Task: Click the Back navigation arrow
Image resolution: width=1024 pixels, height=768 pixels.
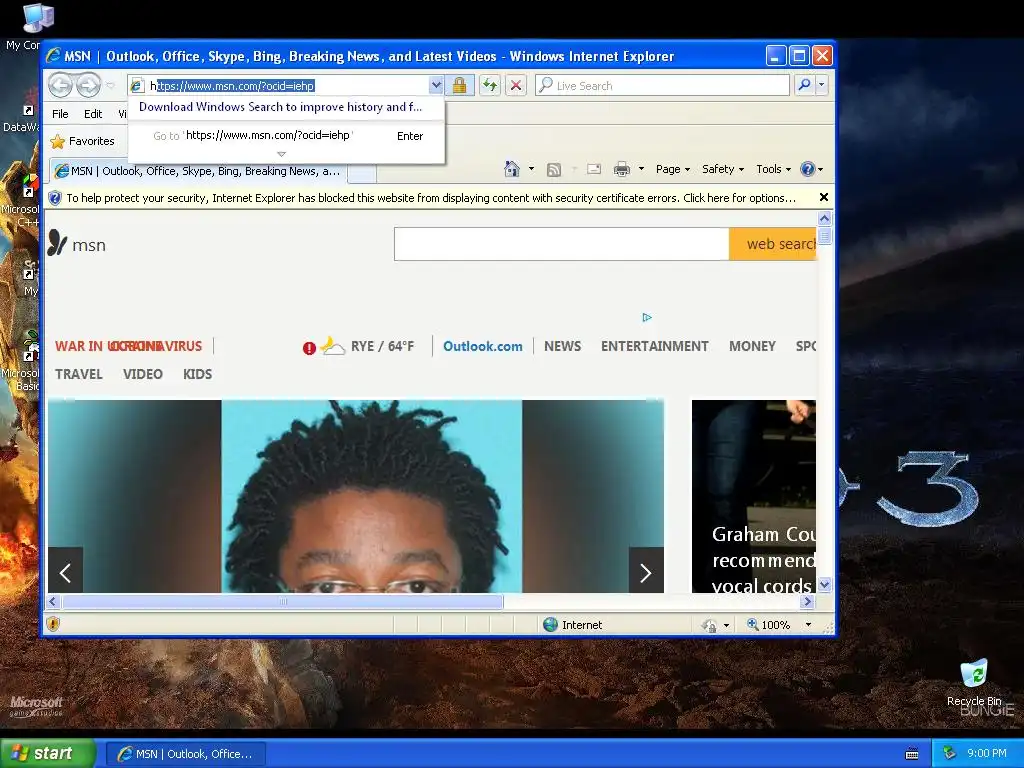Action: (x=60, y=85)
